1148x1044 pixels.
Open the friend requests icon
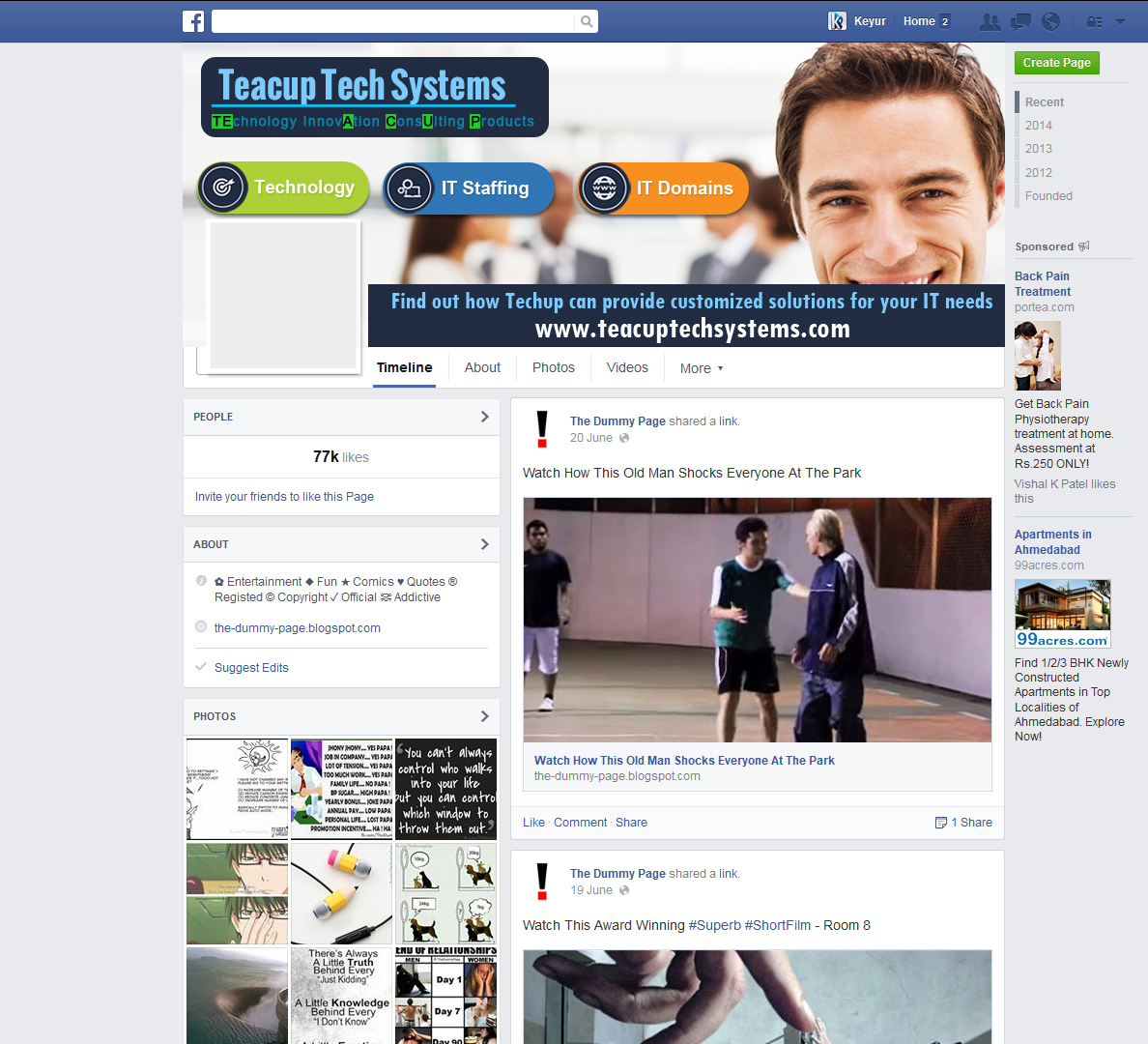click(990, 20)
